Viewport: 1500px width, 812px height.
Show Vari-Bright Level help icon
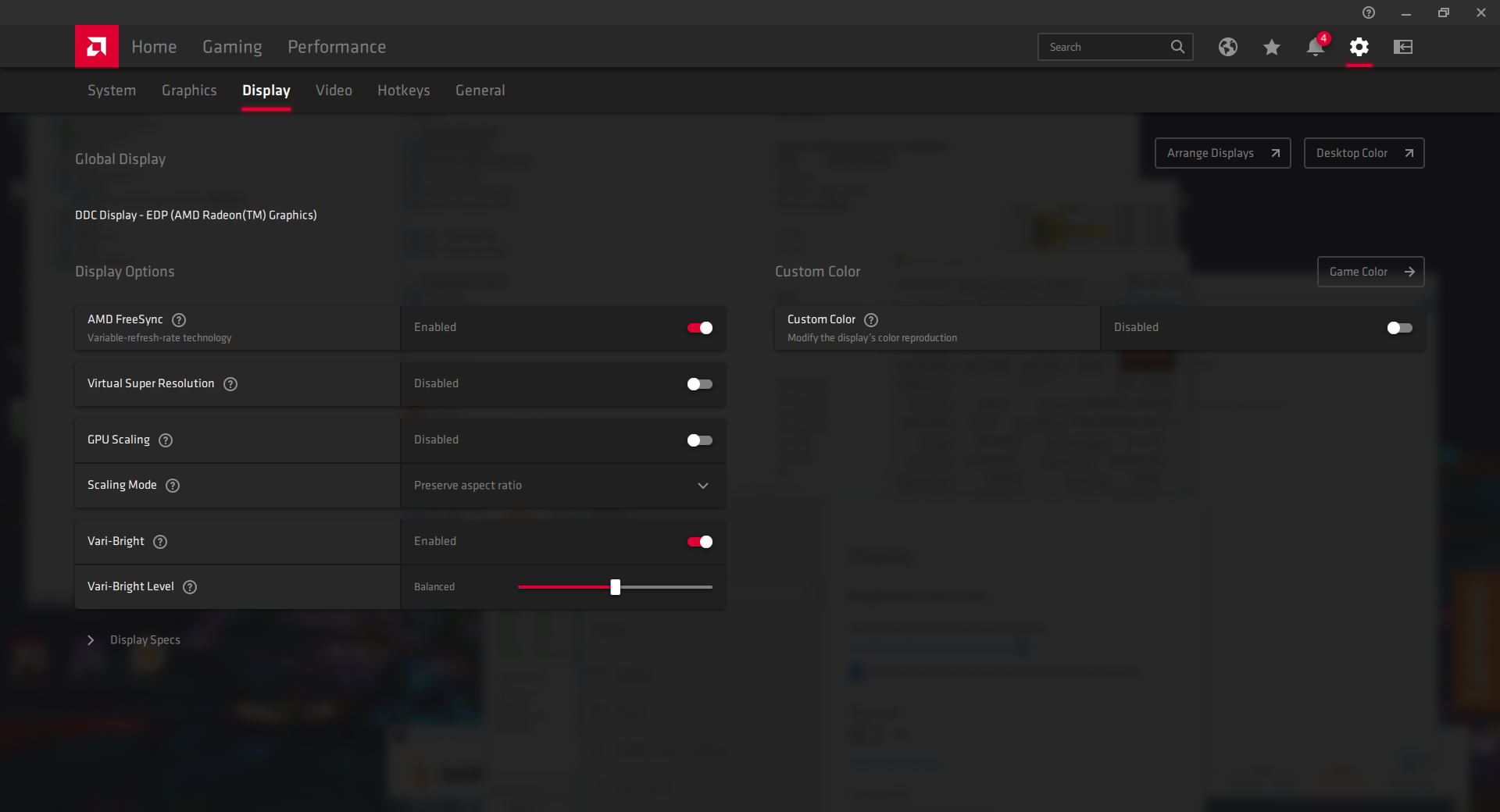pyautogui.click(x=190, y=586)
